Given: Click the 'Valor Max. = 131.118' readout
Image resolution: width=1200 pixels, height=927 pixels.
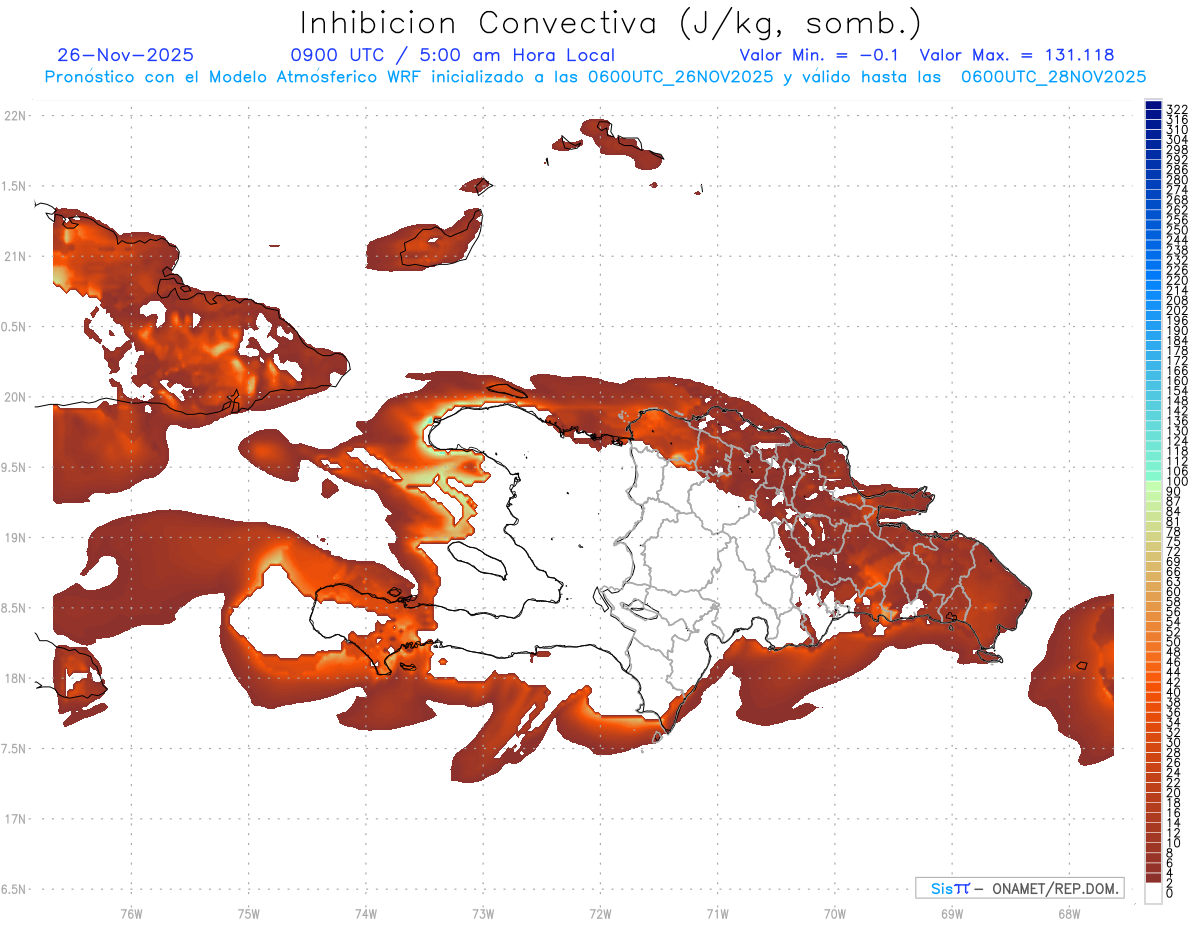Looking at the screenshot, I should (x=1017, y=55).
